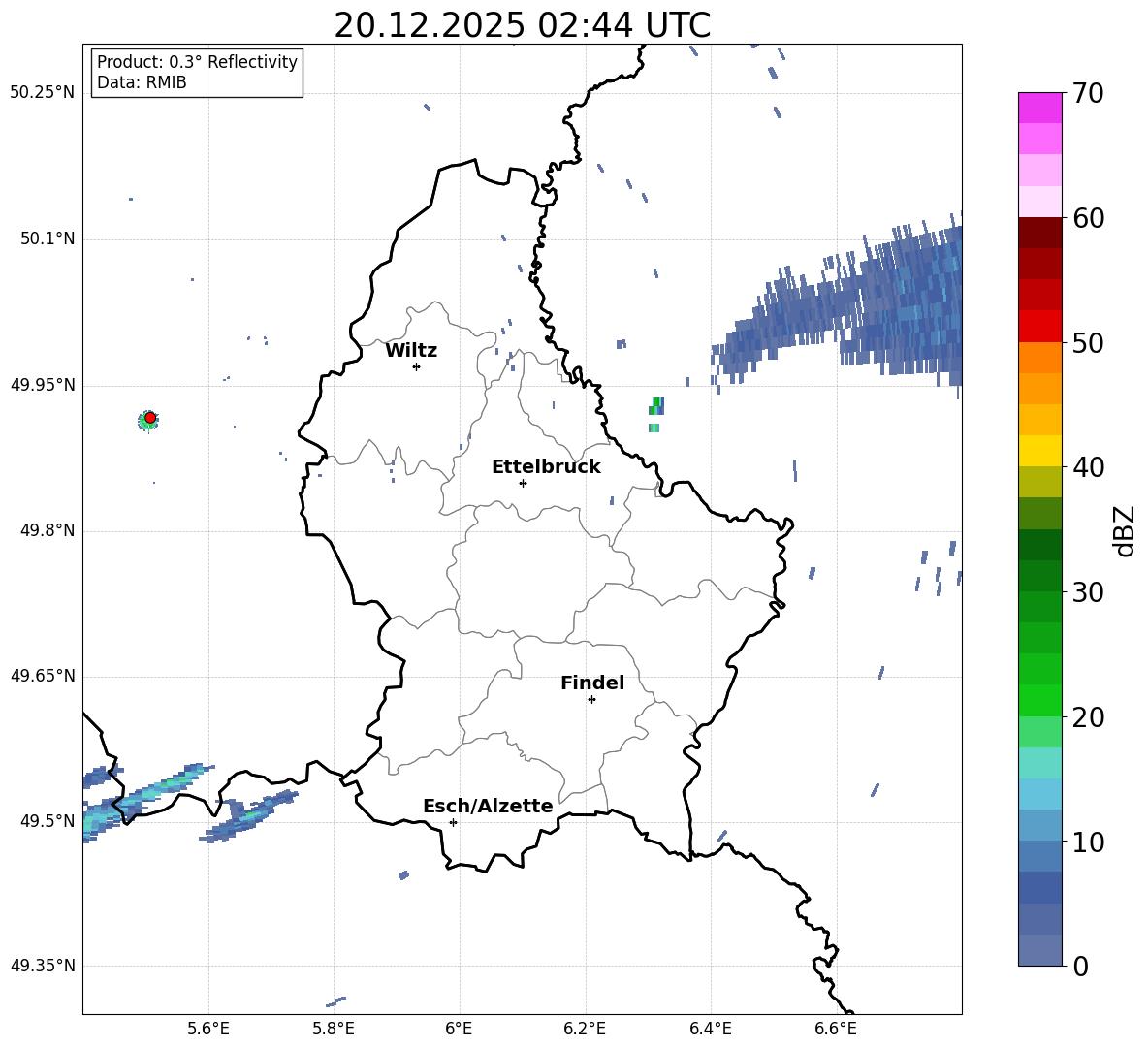Click the 50 tick label on colorbar
Viewport: 1148px width, 1048px height.
tap(1088, 343)
